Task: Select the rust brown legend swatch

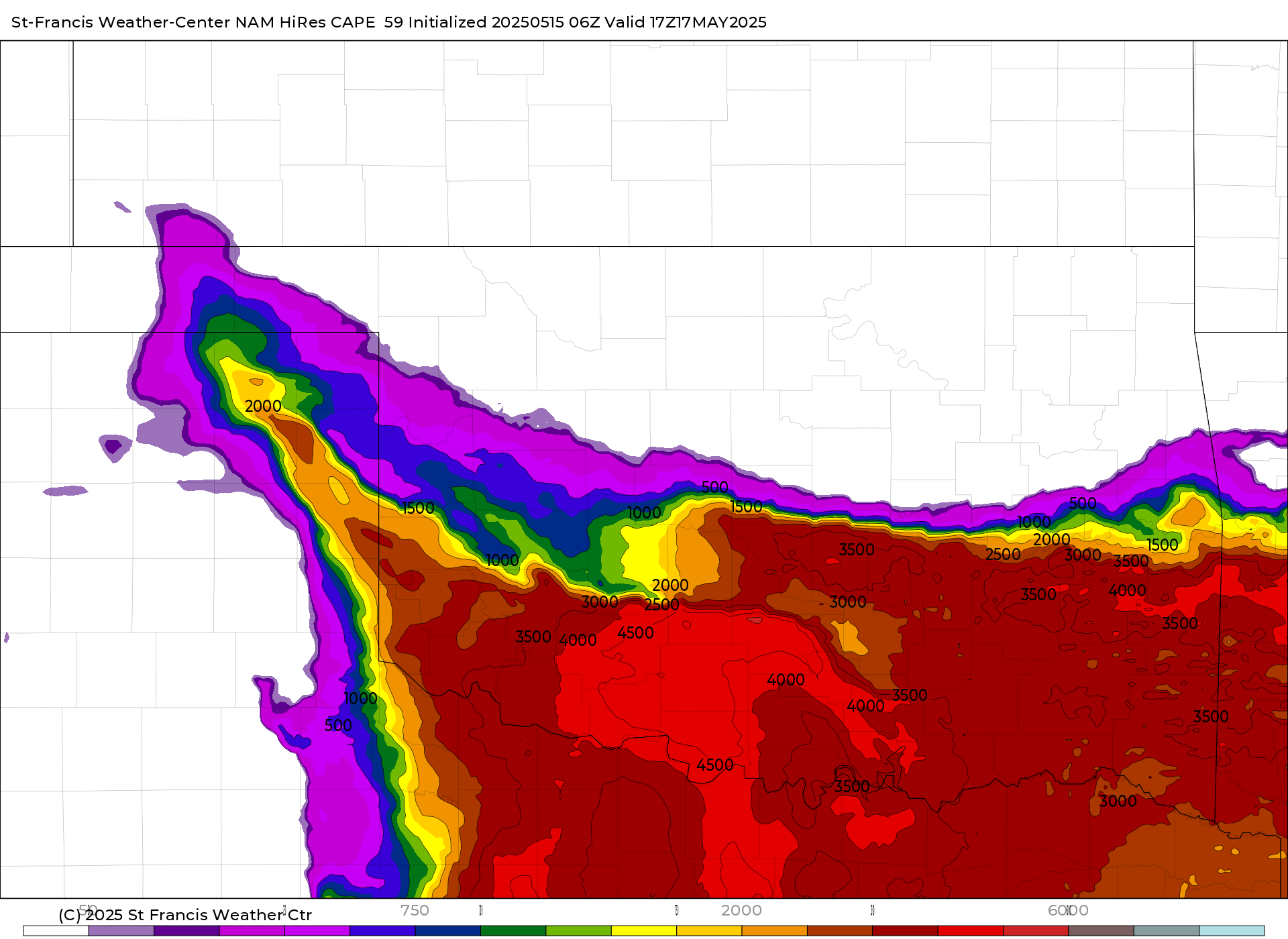Action: click(840, 931)
